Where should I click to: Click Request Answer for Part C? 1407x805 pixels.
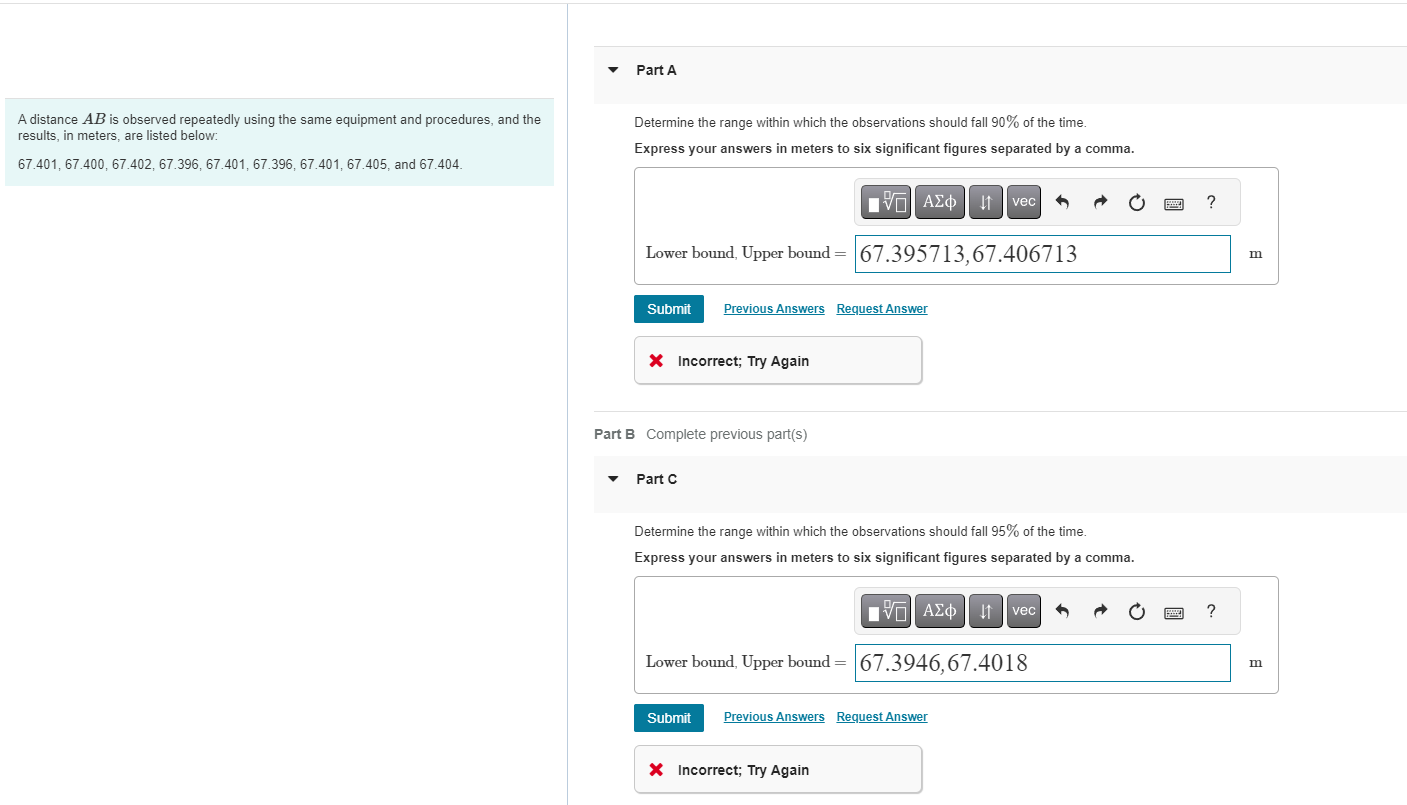[881, 716]
